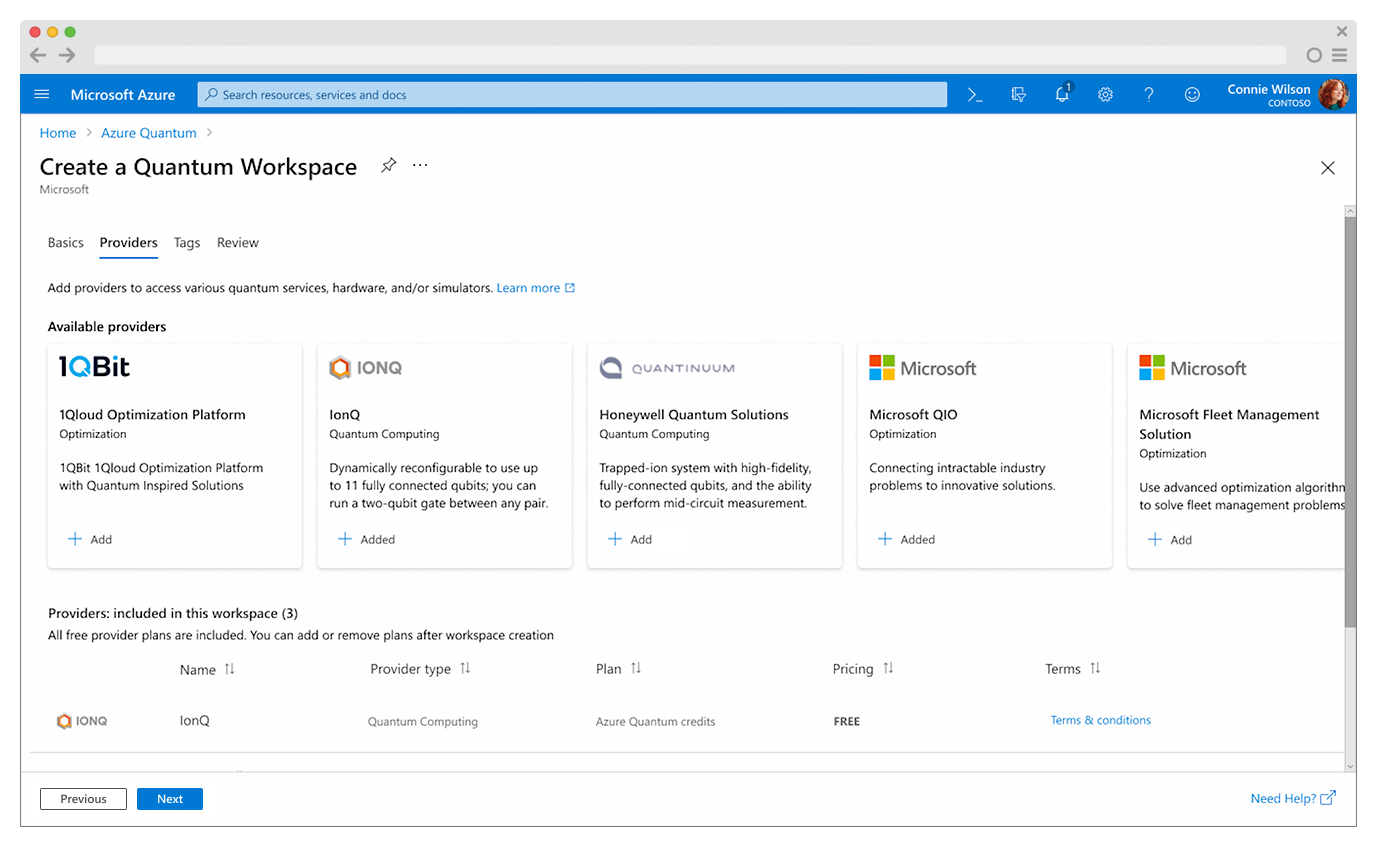Viewport: 1377px width, 847px height.
Task: Click the Added button on the IonQ card
Action: pos(366,539)
